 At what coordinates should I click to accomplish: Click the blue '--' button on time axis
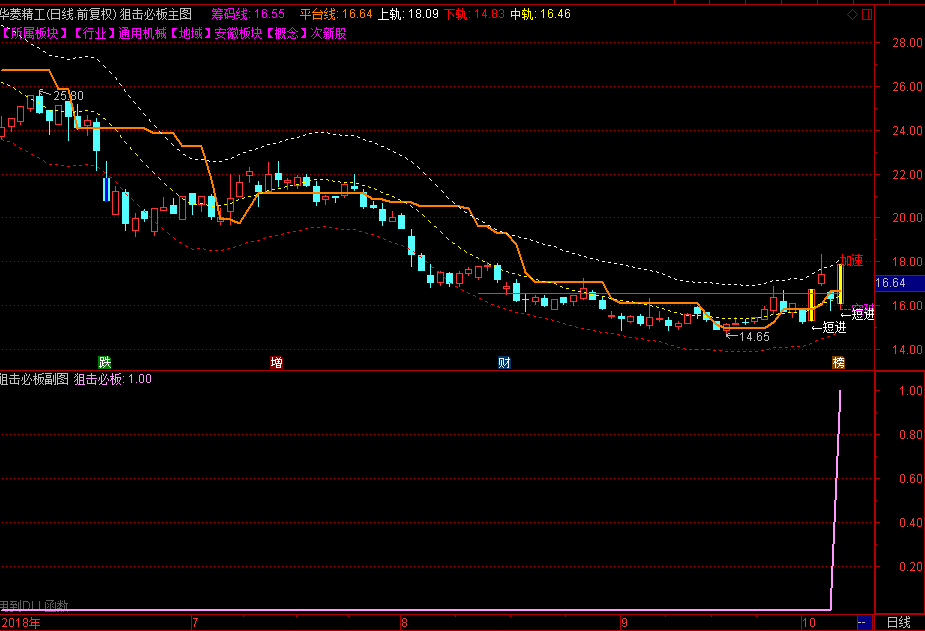(864, 622)
